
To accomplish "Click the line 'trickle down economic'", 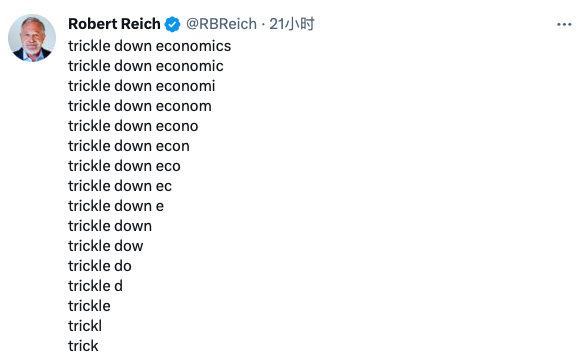I will tap(146, 66).
